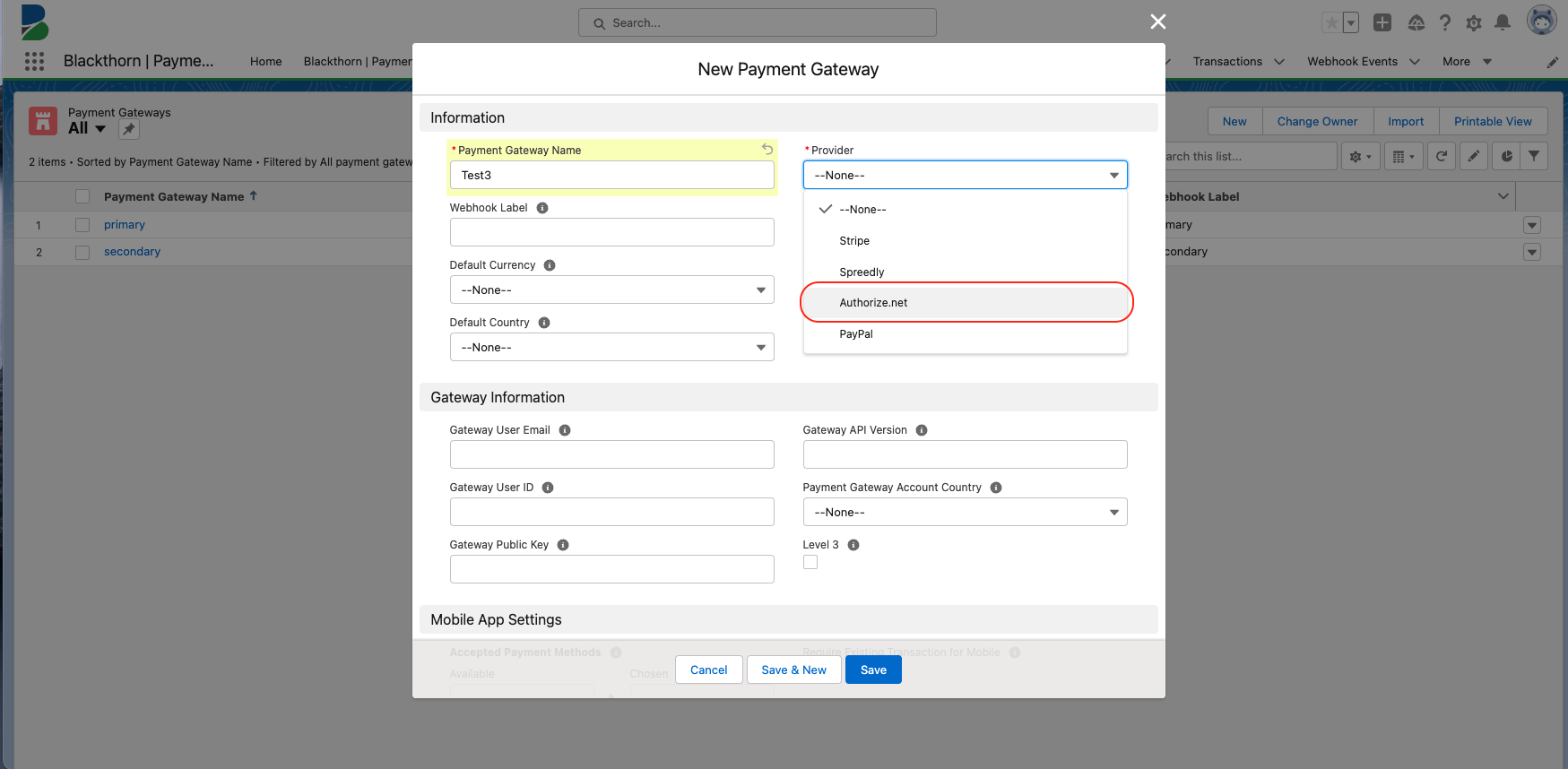Open the favorites list dropdown arrow
The height and width of the screenshot is (769, 1568).
pos(1351,22)
